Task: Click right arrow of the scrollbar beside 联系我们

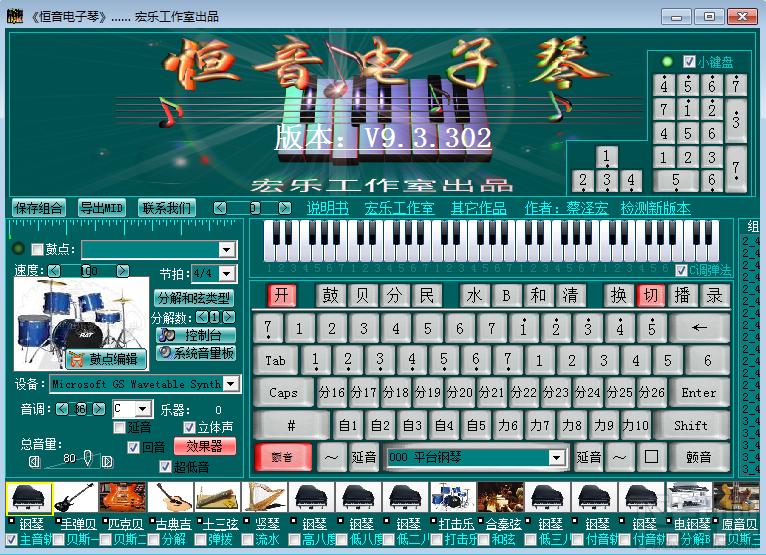Action: [284, 208]
